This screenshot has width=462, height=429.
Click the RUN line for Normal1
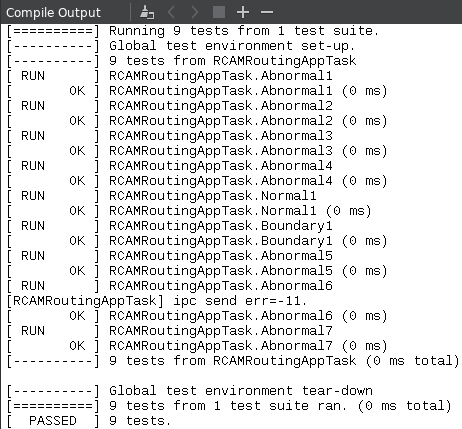[x=162, y=196]
